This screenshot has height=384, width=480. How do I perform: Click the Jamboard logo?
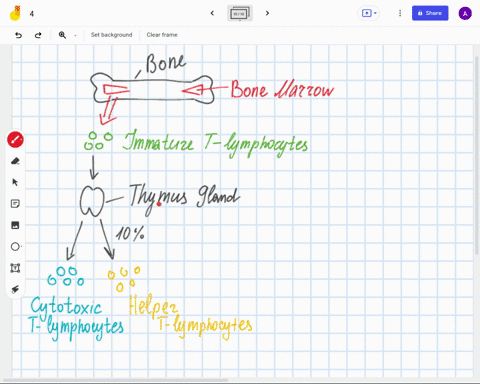[15, 13]
